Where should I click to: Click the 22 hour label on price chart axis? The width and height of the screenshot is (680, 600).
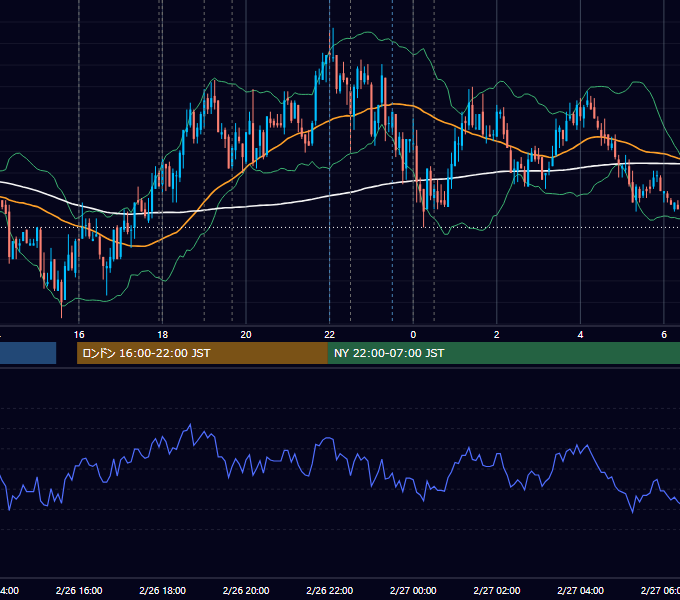click(330, 335)
